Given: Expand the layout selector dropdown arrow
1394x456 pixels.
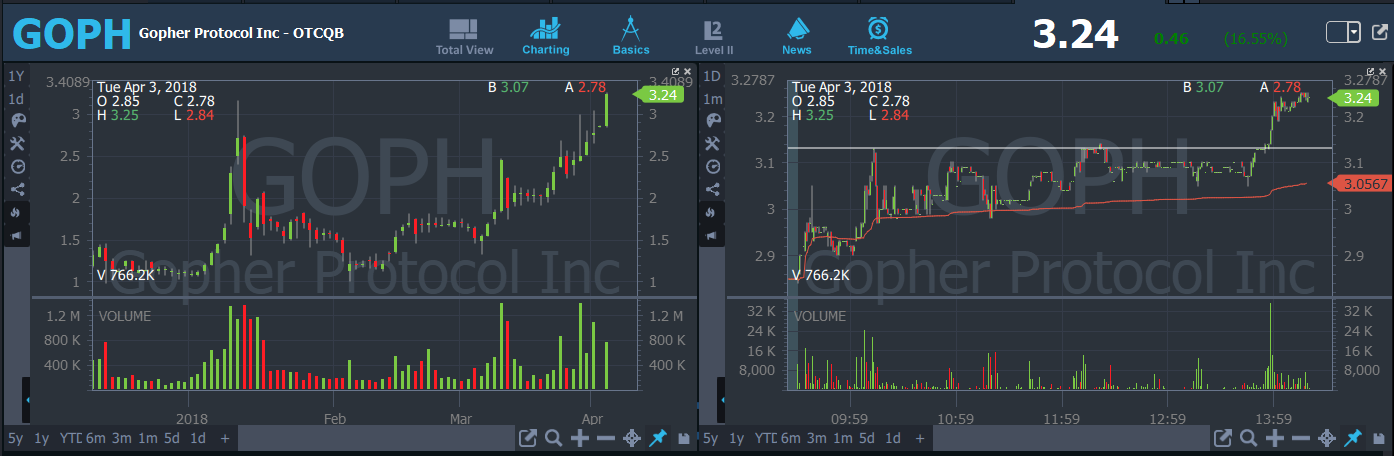Looking at the screenshot, I should tap(1355, 32).
